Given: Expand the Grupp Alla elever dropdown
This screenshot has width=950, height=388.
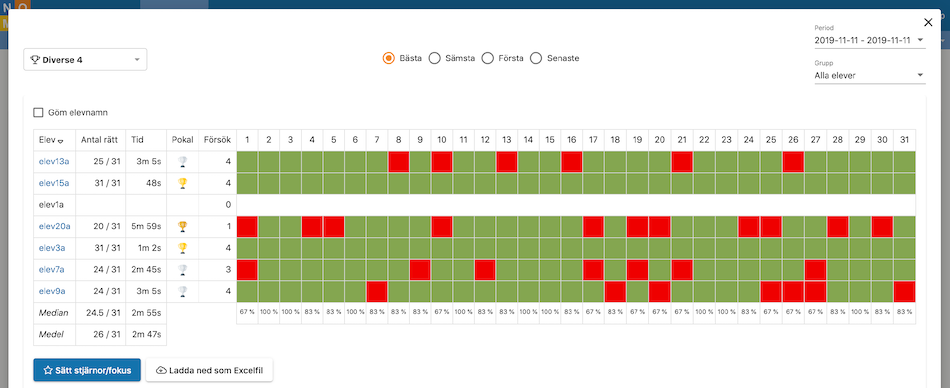Looking at the screenshot, I should pos(870,76).
